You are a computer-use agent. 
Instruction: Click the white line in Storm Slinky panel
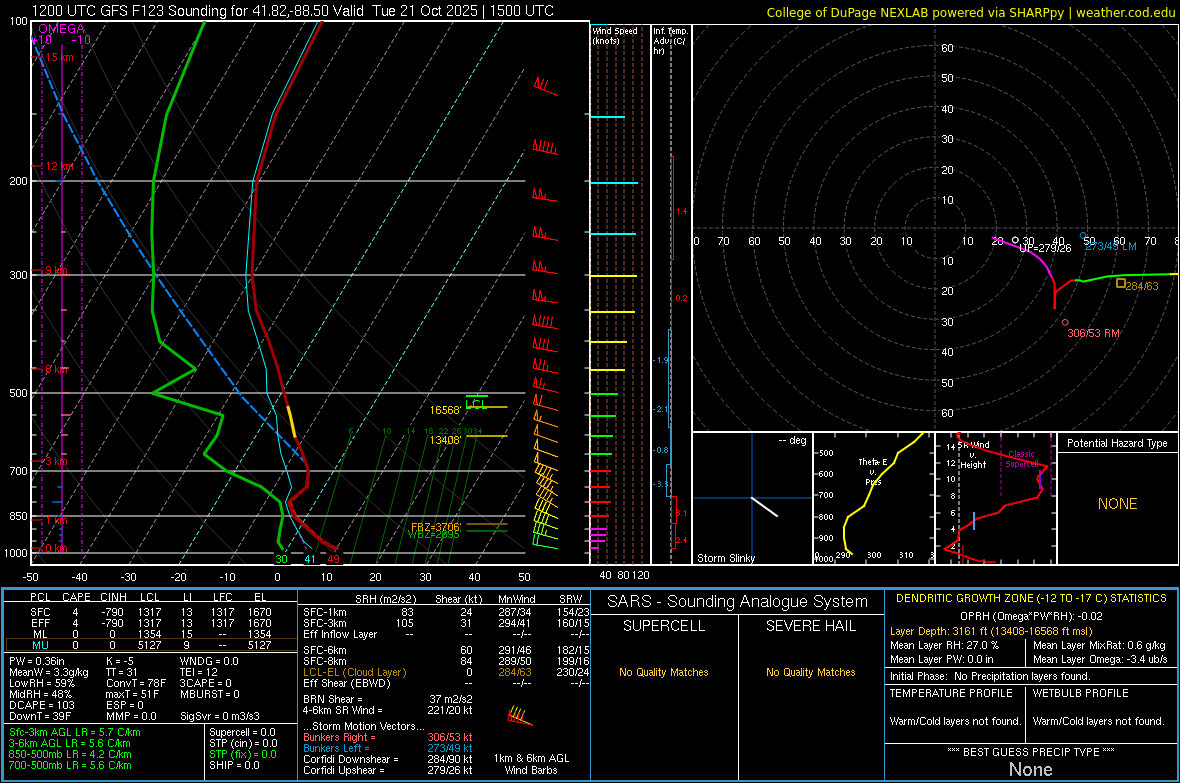[764, 507]
